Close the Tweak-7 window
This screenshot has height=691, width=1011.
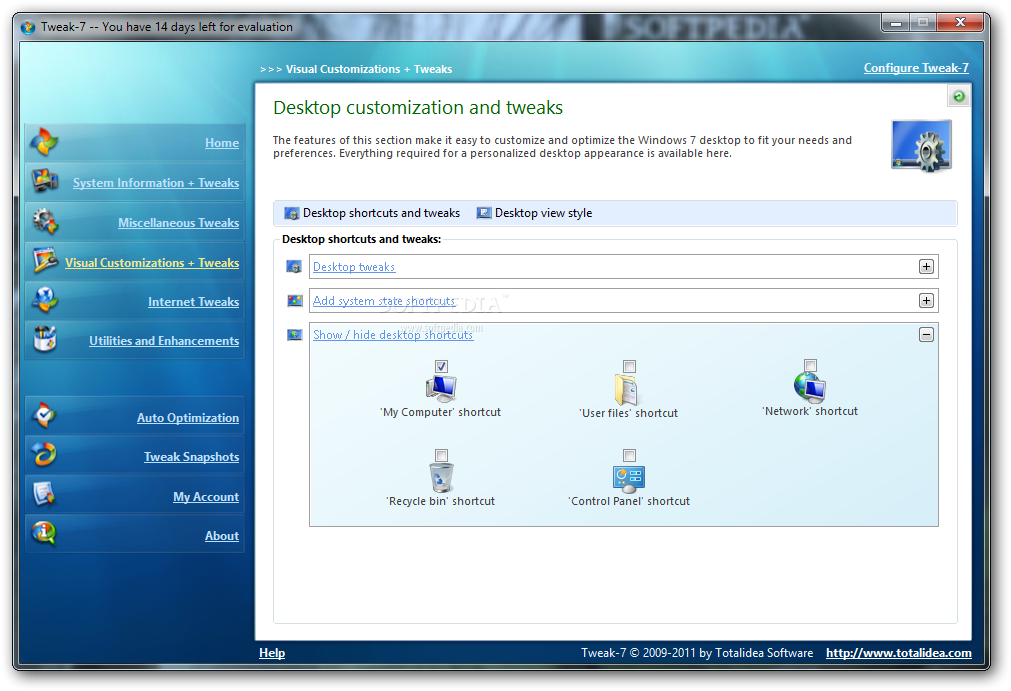pos(959,23)
